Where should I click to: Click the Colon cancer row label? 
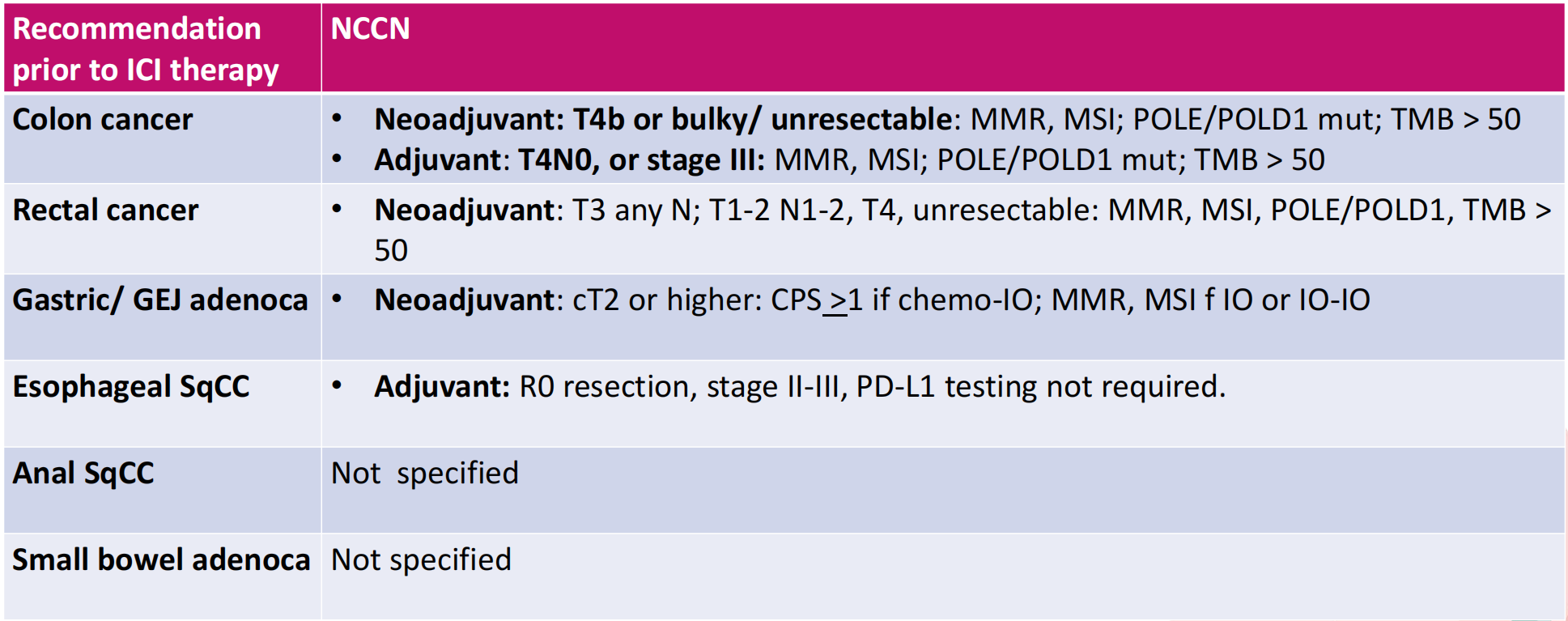pos(103,120)
